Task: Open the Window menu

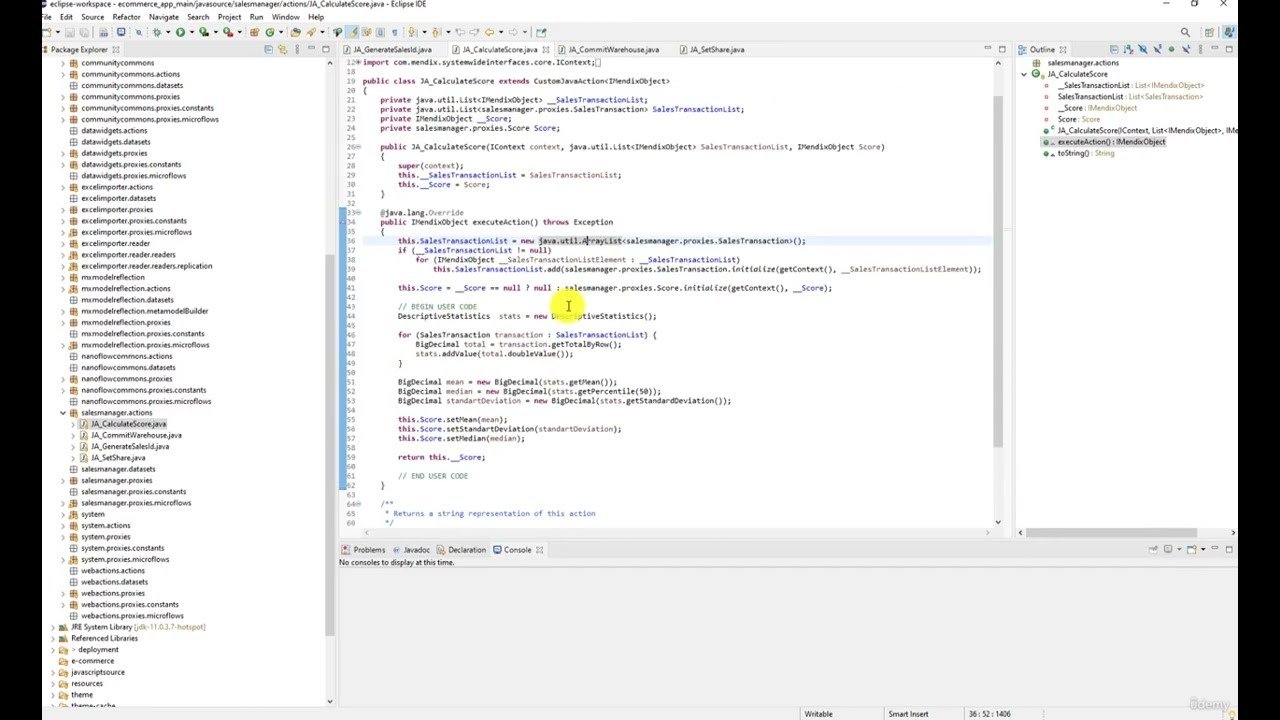Action: pos(285,17)
